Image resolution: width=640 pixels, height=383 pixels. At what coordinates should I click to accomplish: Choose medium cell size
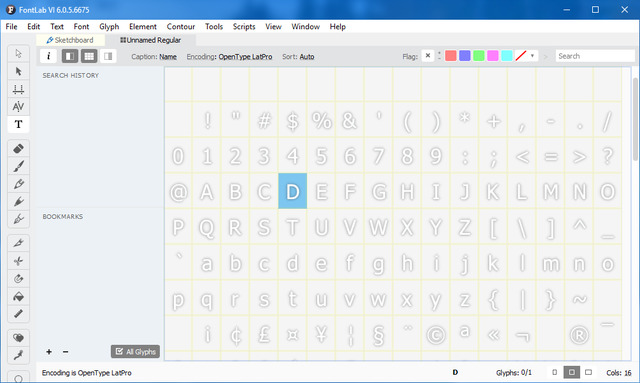(x=571, y=372)
